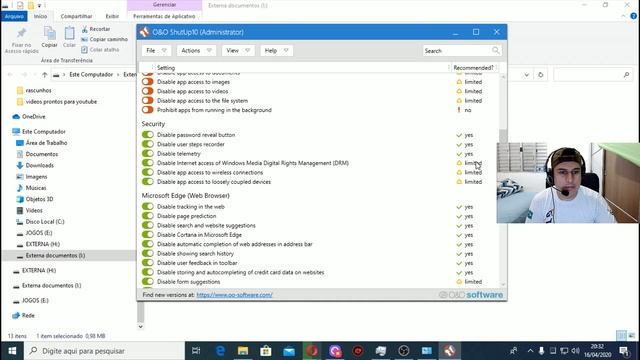Open Imagens in navigation pane
This screenshot has height=360, width=640.
[x=32, y=176]
